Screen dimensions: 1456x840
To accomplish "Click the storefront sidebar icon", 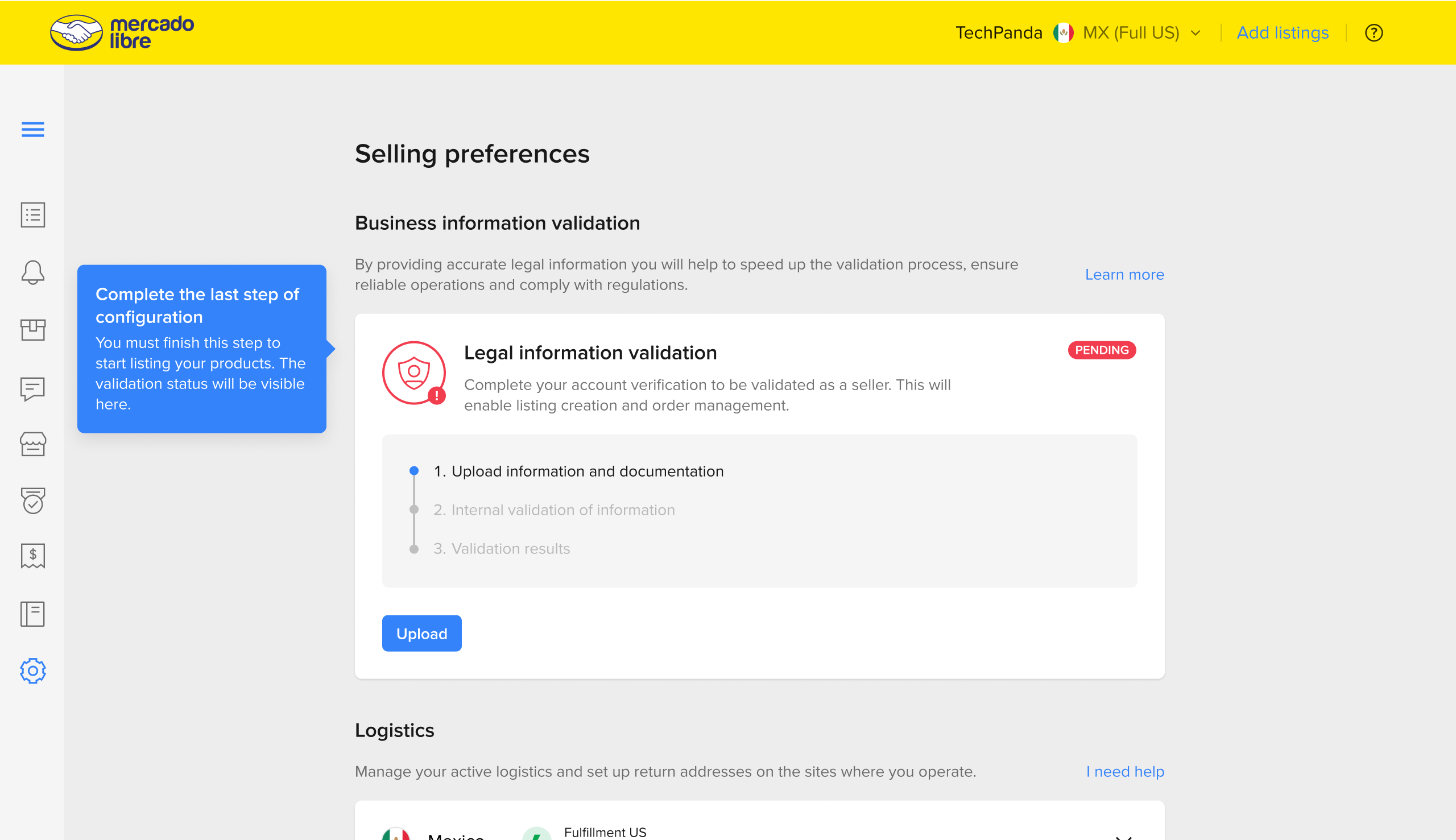I will [x=33, y=444].
